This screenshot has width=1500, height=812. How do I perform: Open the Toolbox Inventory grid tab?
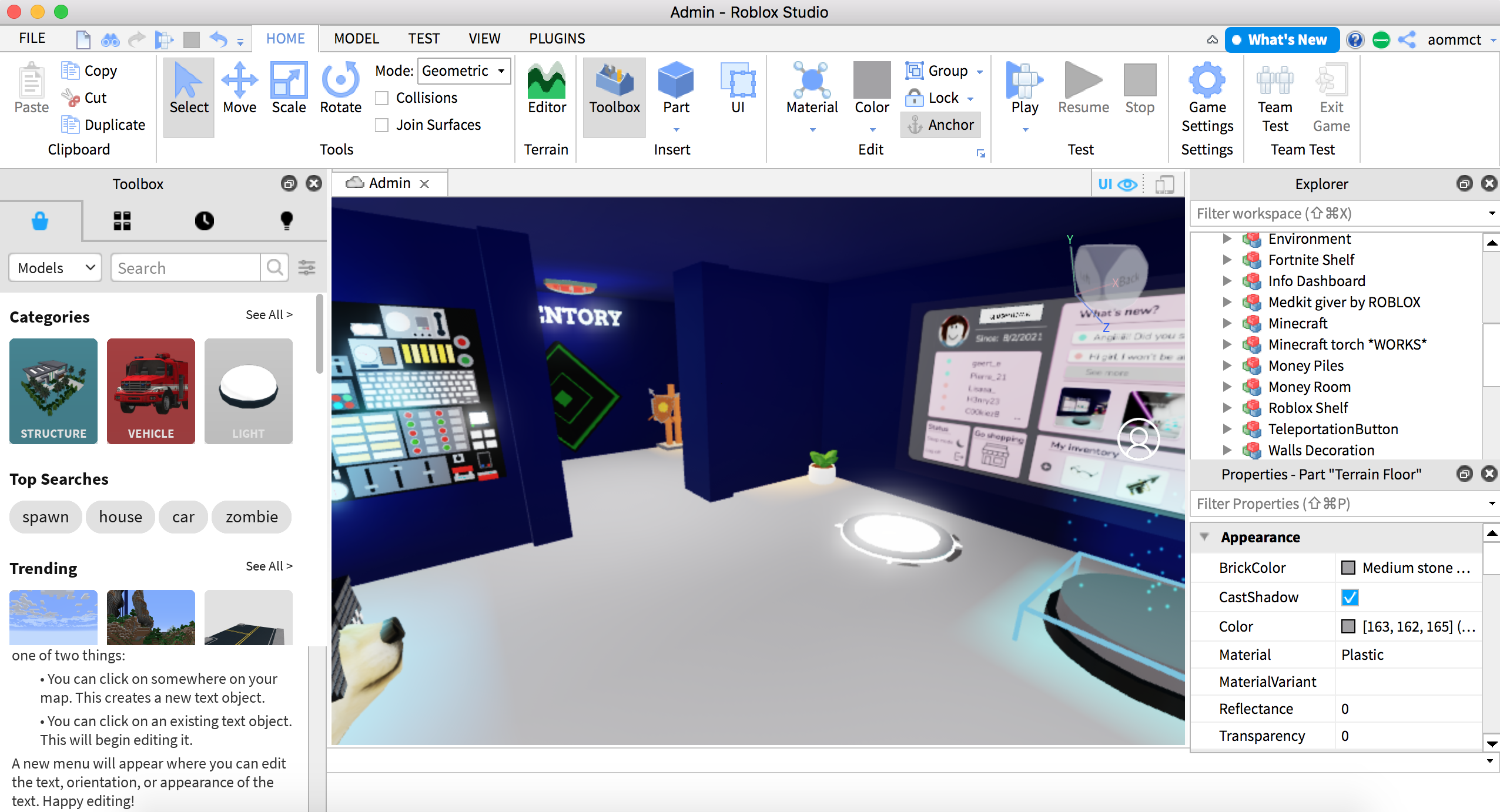click(122, 221)
